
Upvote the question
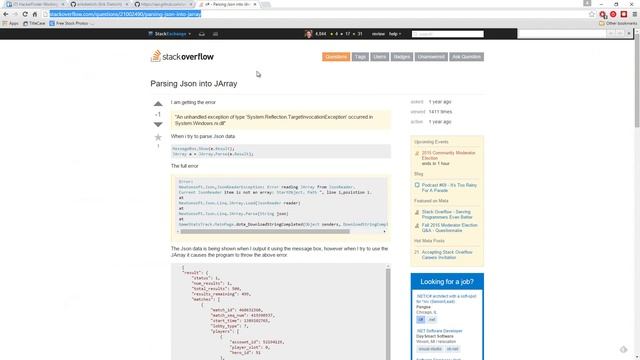click(x=158, y=104)
